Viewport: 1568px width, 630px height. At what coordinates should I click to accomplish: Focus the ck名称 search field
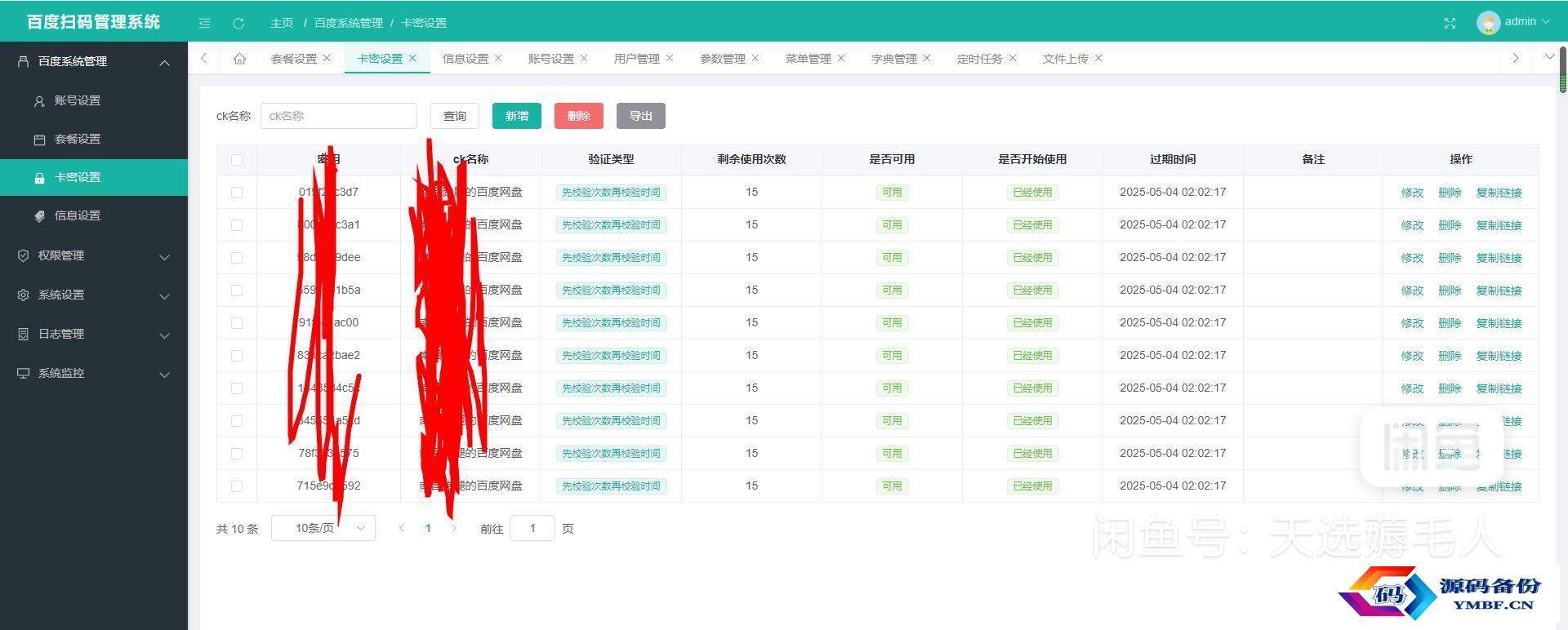pos(339,116)
